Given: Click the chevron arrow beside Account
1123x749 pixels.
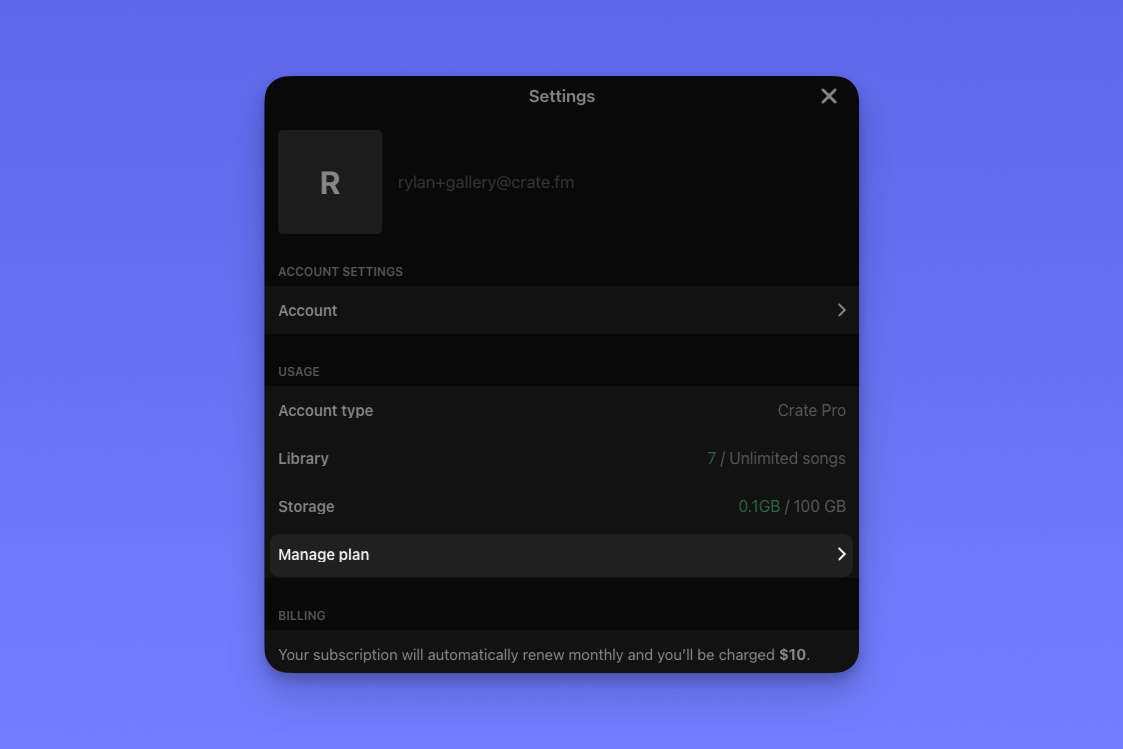Looking at the screenshot, I should tap(842, 310).
